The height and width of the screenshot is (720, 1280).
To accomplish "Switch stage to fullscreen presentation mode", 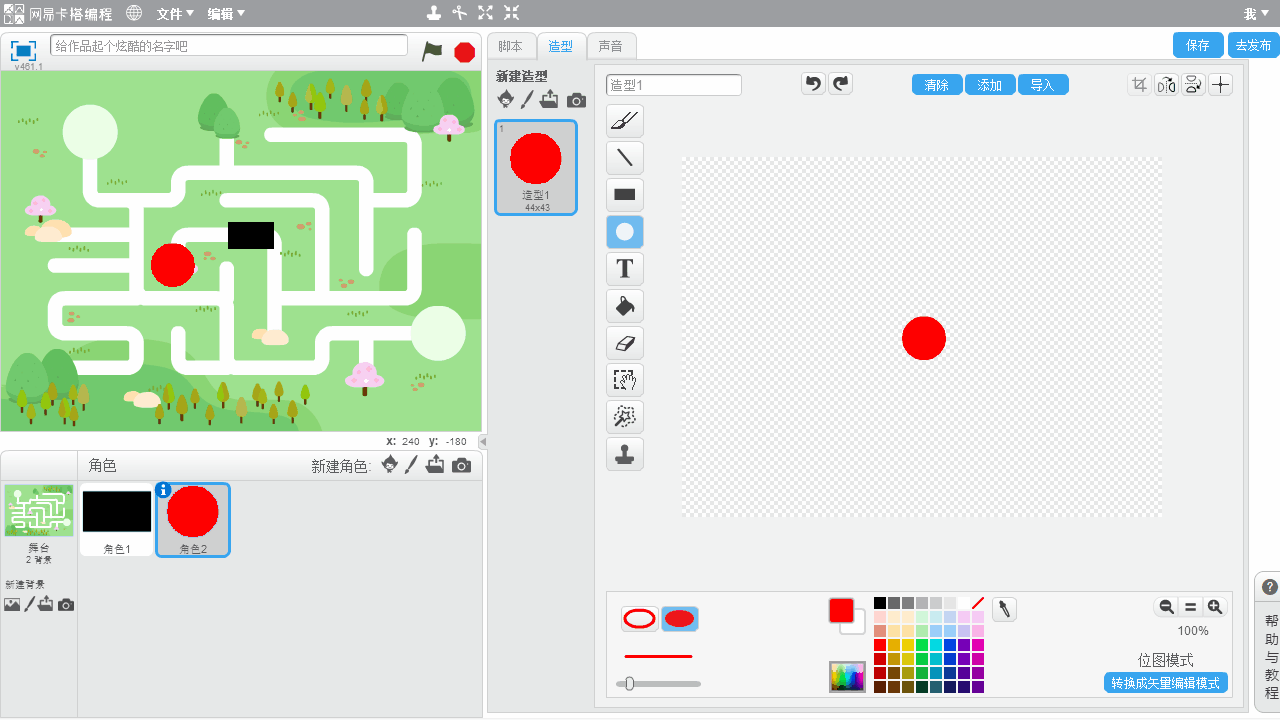I will [23, 50].
